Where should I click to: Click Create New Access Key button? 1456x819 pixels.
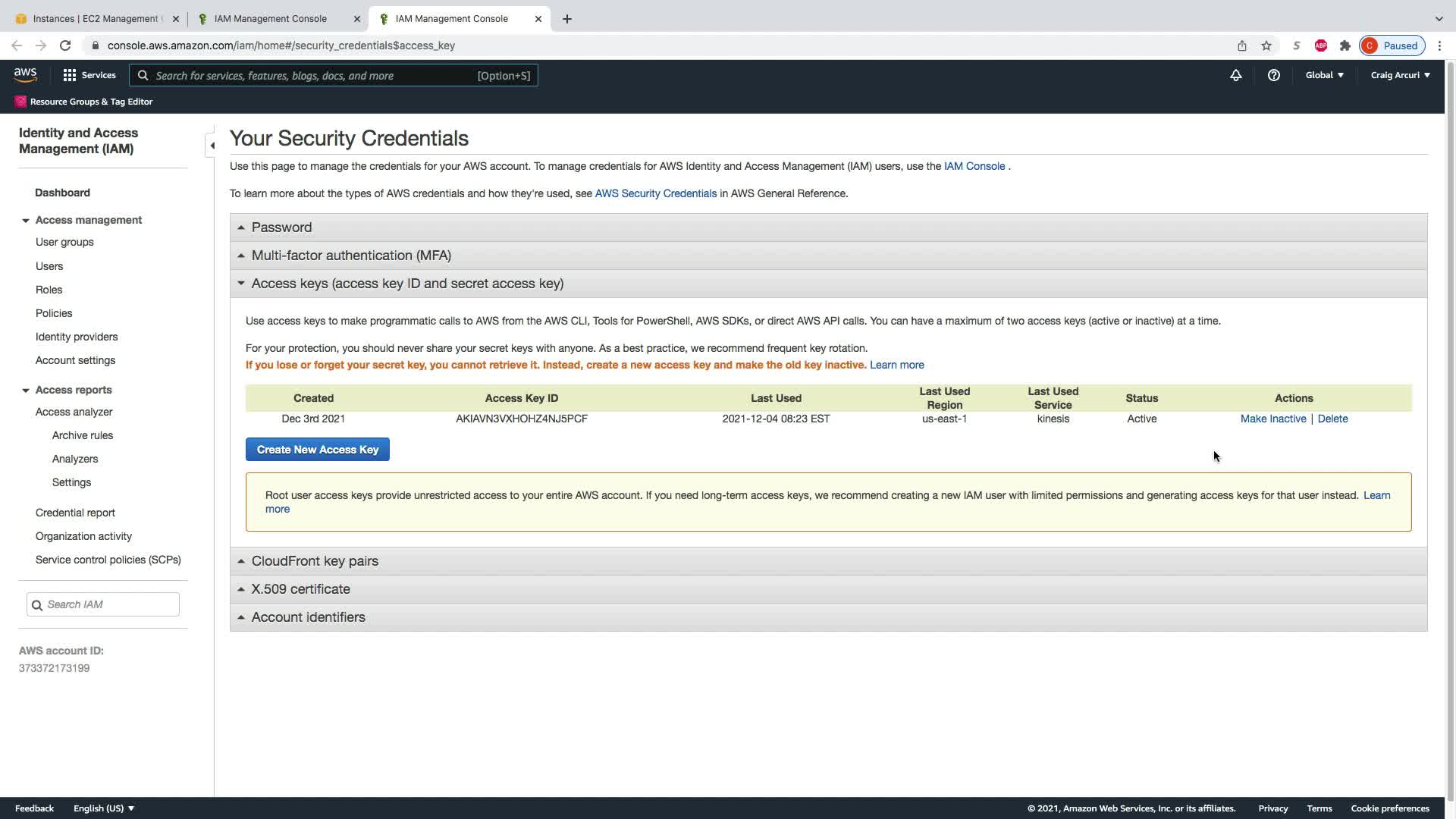(x=317, y=450)
